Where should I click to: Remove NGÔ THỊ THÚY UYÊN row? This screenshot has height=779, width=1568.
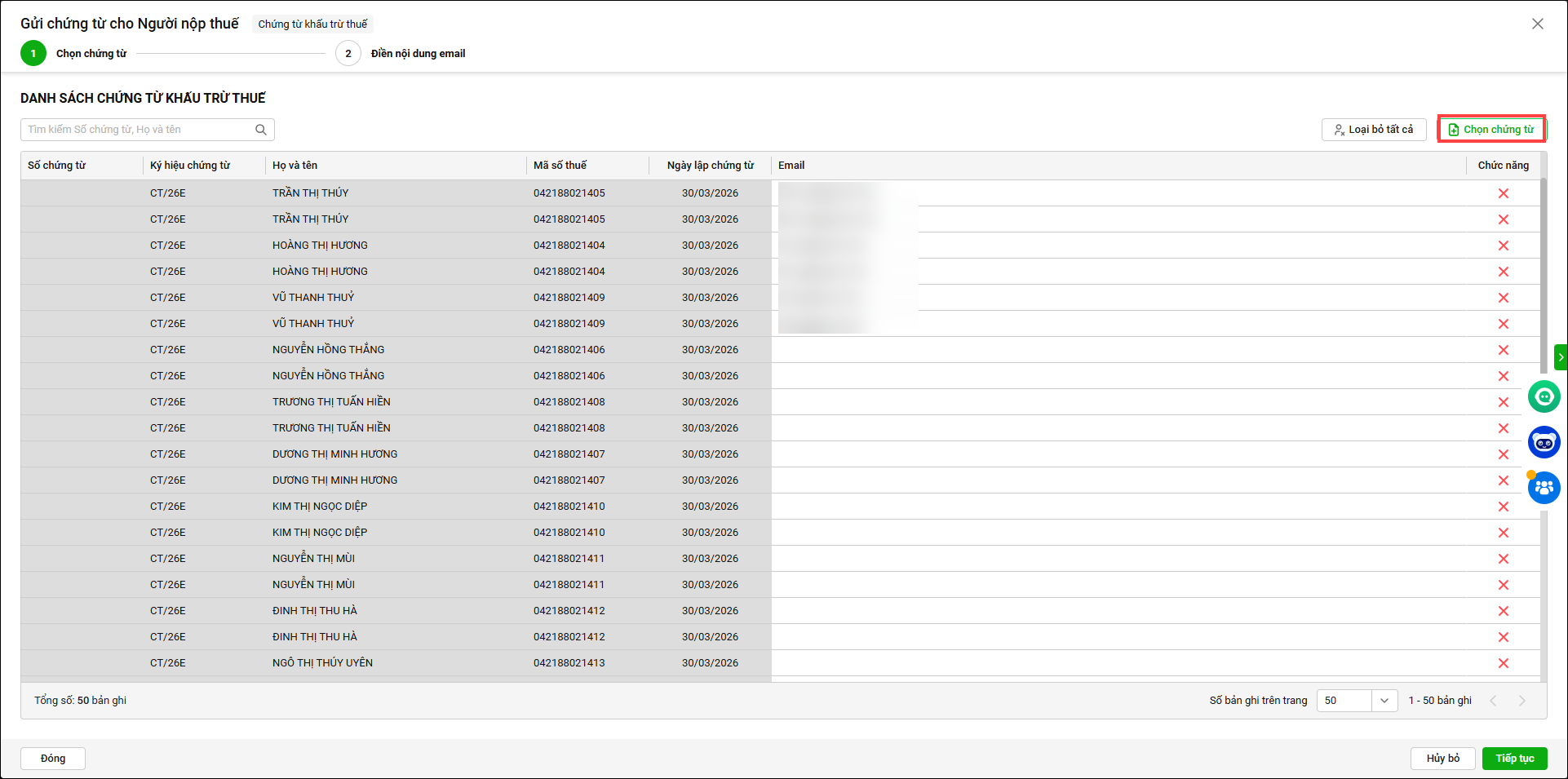tap(1503, 663)
